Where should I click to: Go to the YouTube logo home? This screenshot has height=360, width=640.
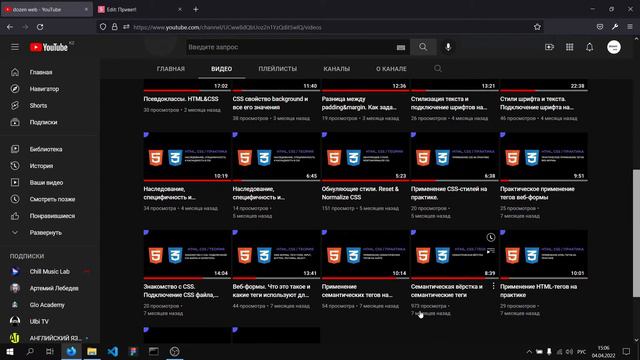click(x=49, y=47)
